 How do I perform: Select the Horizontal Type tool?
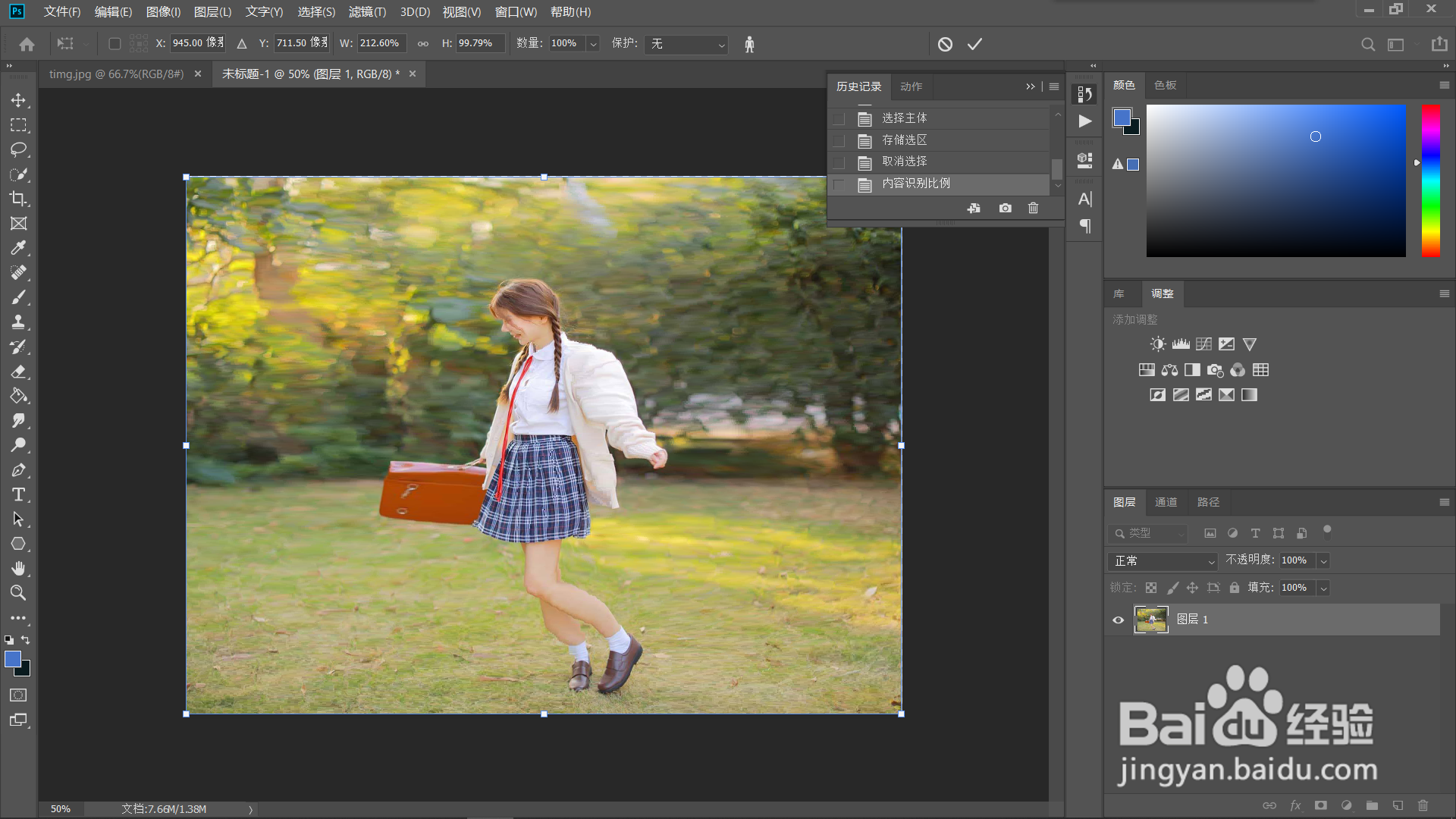click(18, 494)
